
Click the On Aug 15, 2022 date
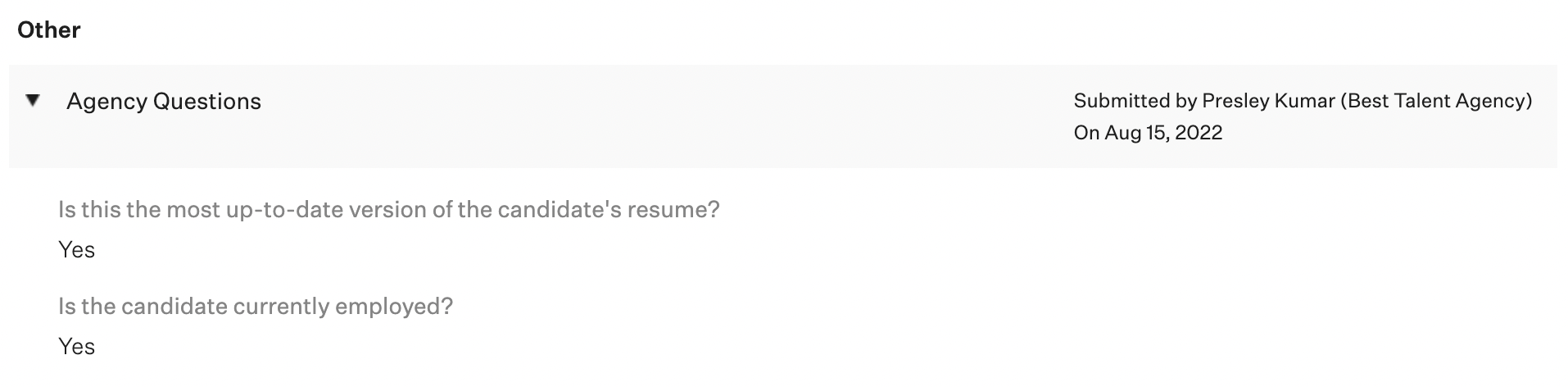pos(1148,133)
